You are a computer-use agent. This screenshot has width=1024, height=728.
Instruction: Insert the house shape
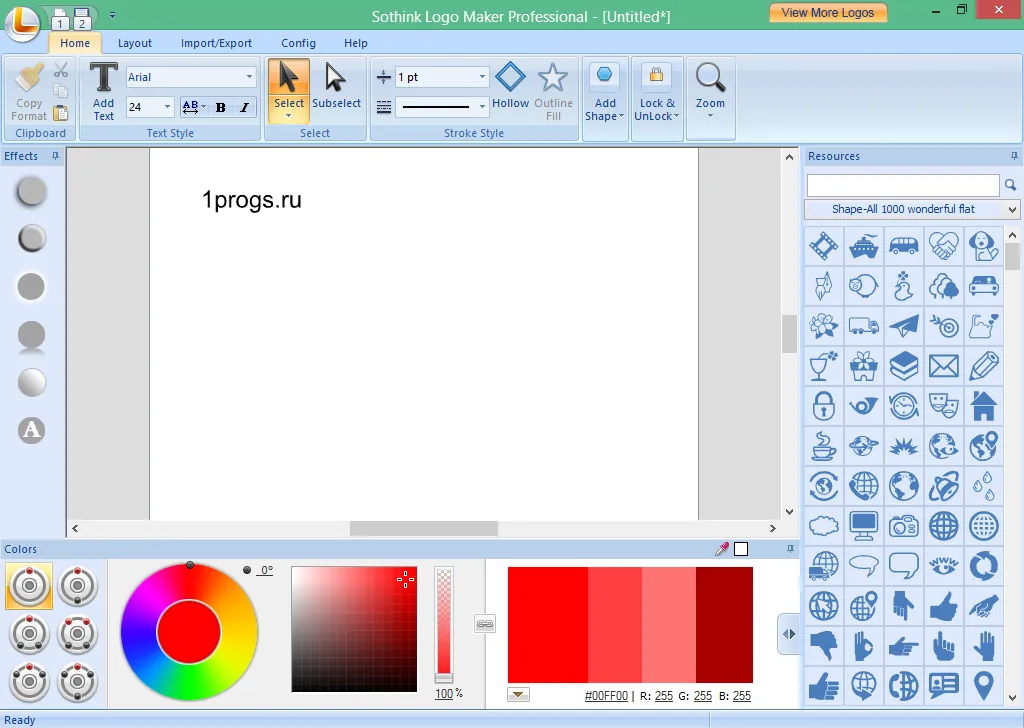(984, 406)
